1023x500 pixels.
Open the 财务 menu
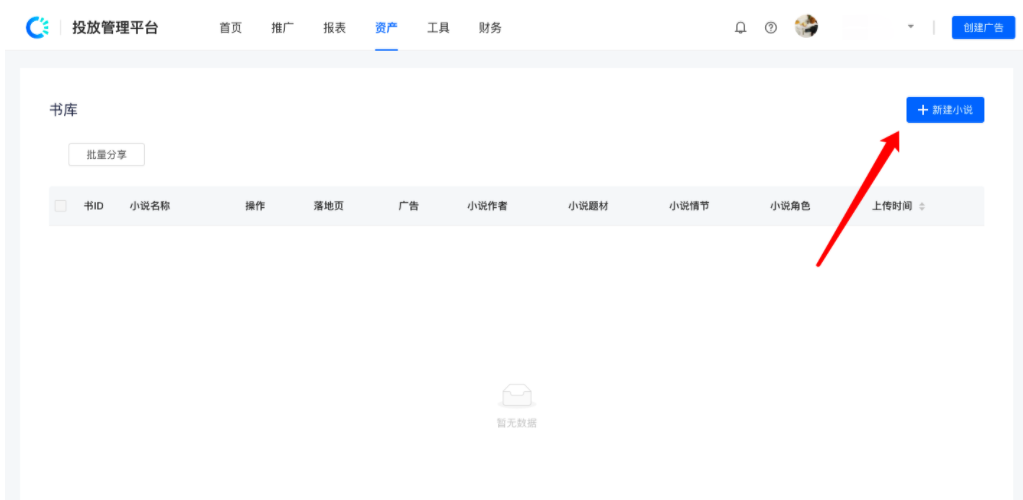490,28
